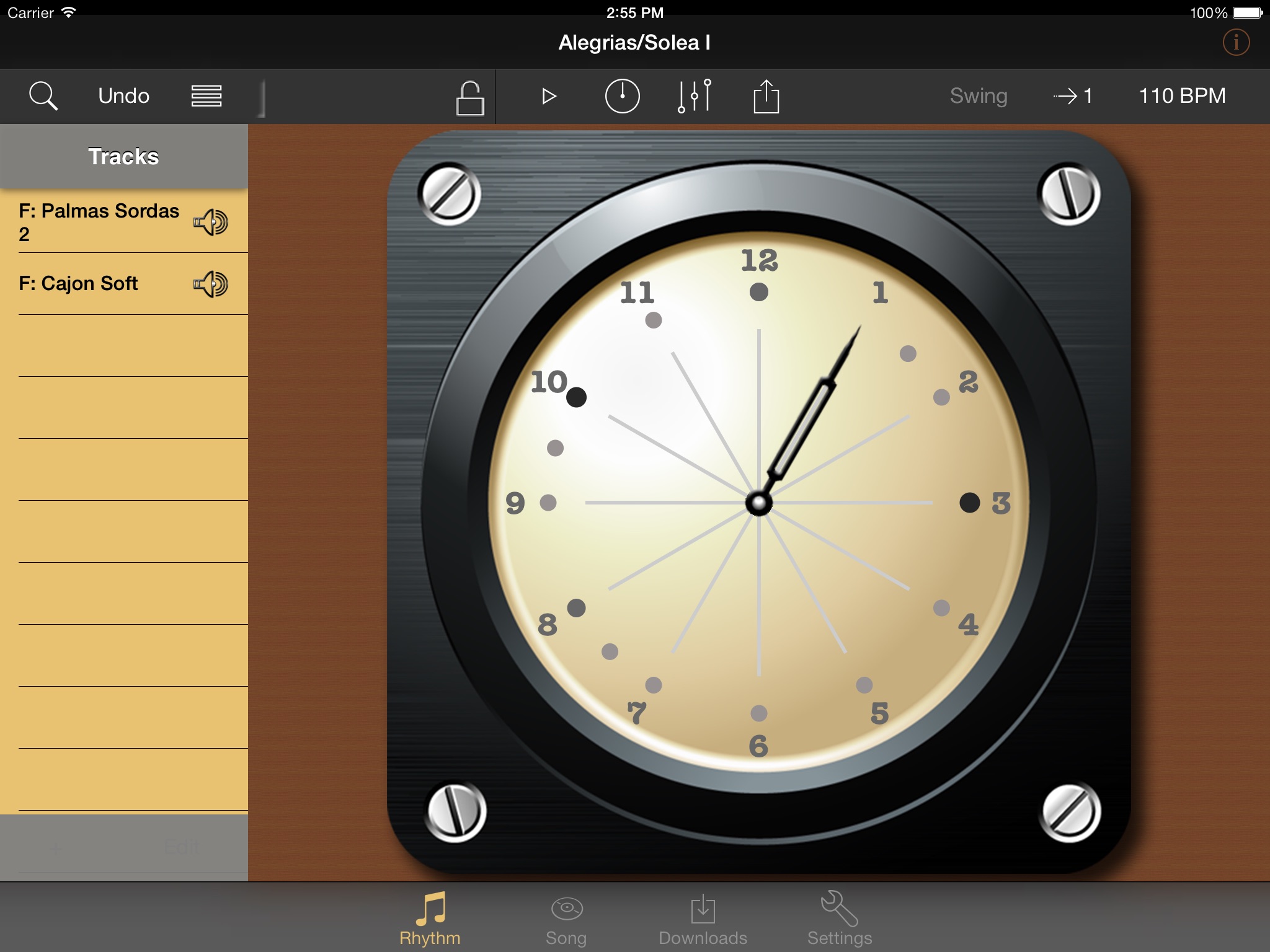Click Undo button to revert change
Image resolution: width=1270 pixels, height=952 pixels.
[x=121, y=95]
